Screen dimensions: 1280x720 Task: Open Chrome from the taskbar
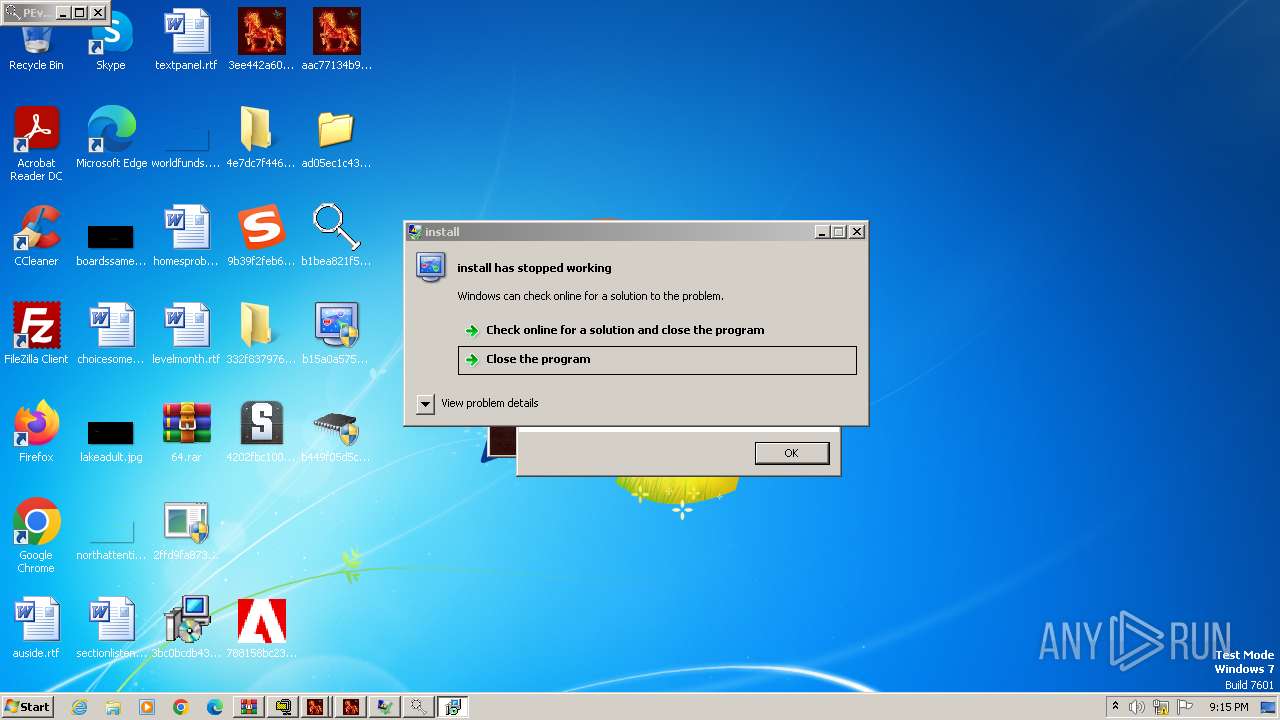181,707
